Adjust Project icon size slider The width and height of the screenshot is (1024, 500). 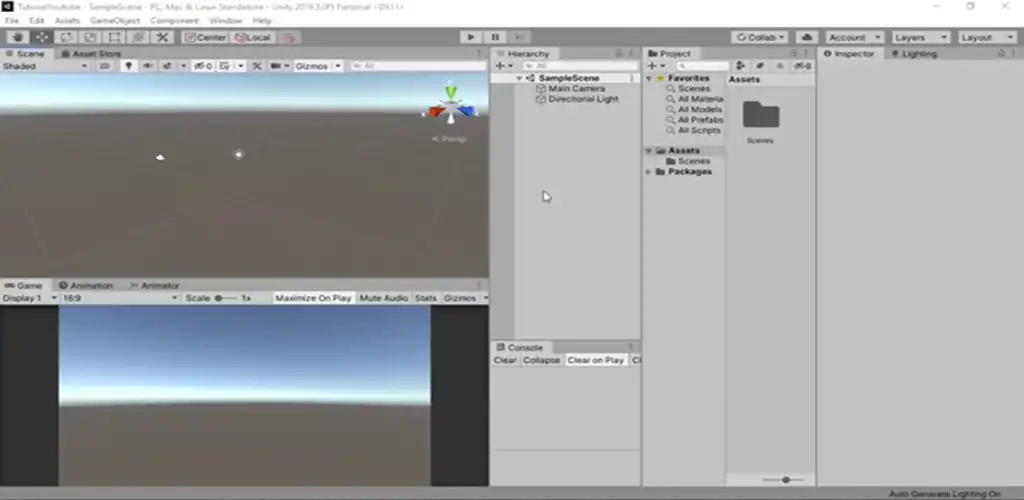pos(786,480)
